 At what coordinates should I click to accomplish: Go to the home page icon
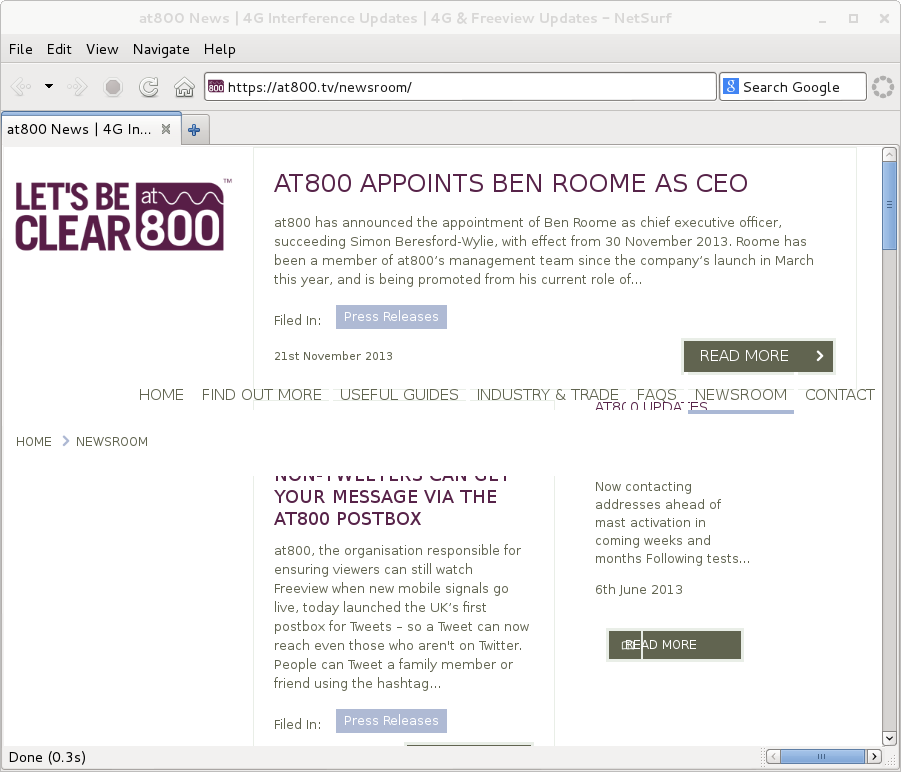pyautogui.click(x=184, y=87)
